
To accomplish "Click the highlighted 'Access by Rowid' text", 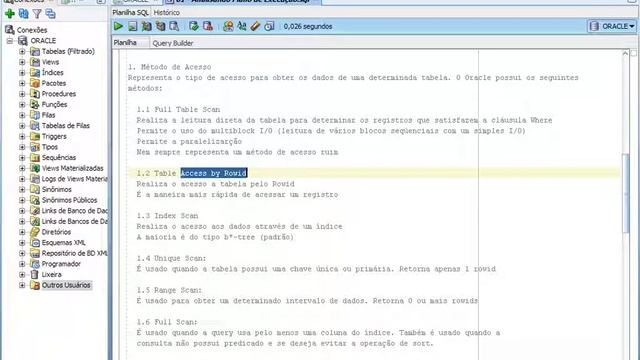I will (x=214, y=173).
